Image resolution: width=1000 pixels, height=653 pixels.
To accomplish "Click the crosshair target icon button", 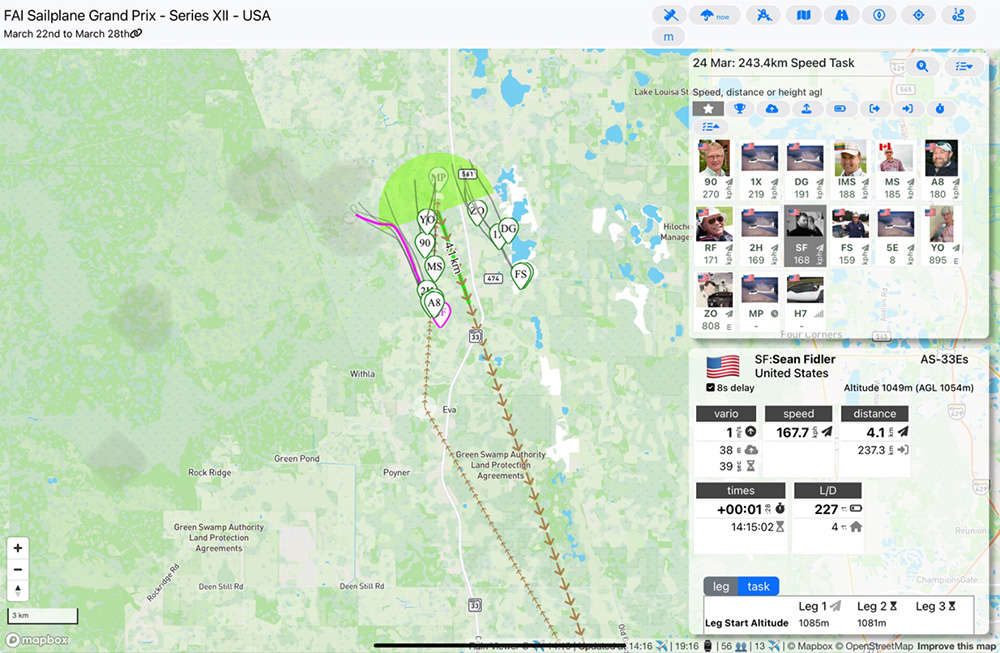I will coord(918,15).
